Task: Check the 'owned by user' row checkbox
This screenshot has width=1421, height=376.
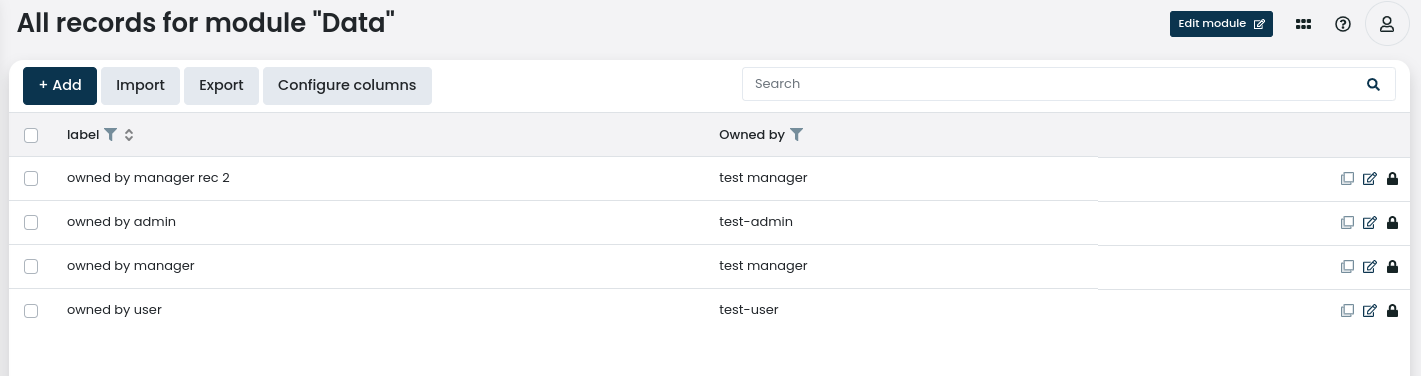Action: tap(31, 310)
